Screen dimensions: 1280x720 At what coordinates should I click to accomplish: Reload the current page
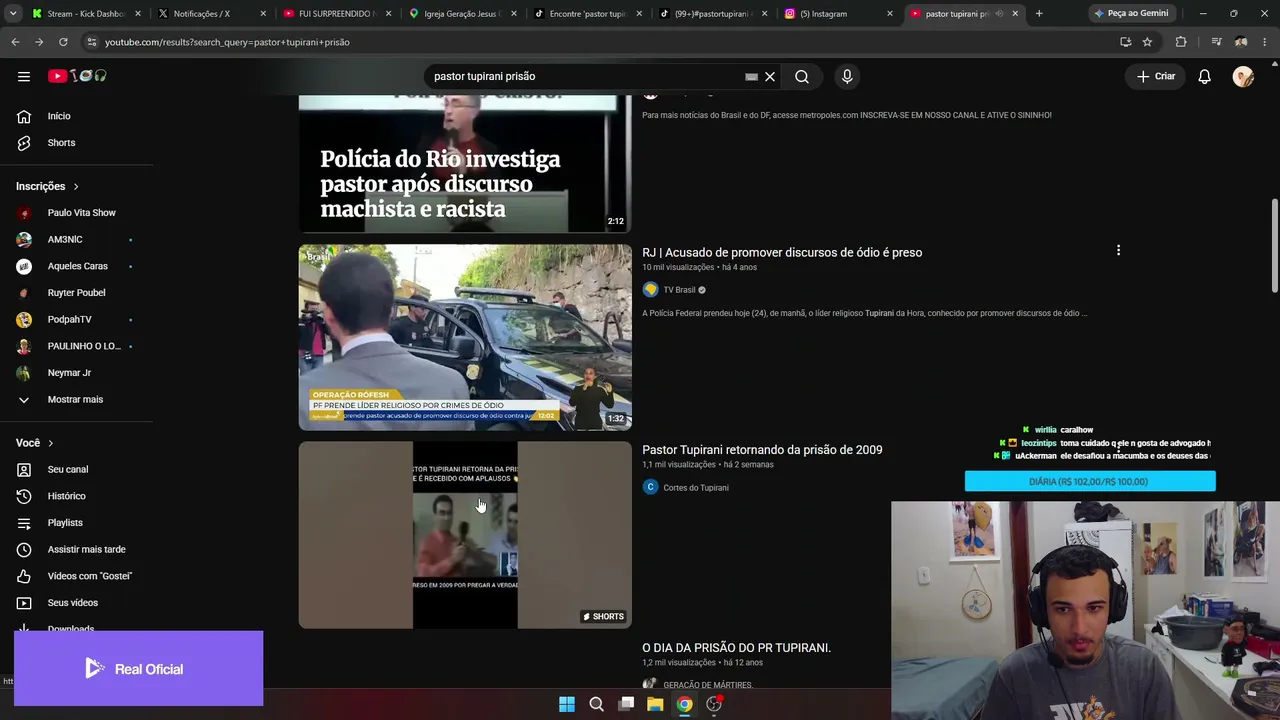[63, 42]
